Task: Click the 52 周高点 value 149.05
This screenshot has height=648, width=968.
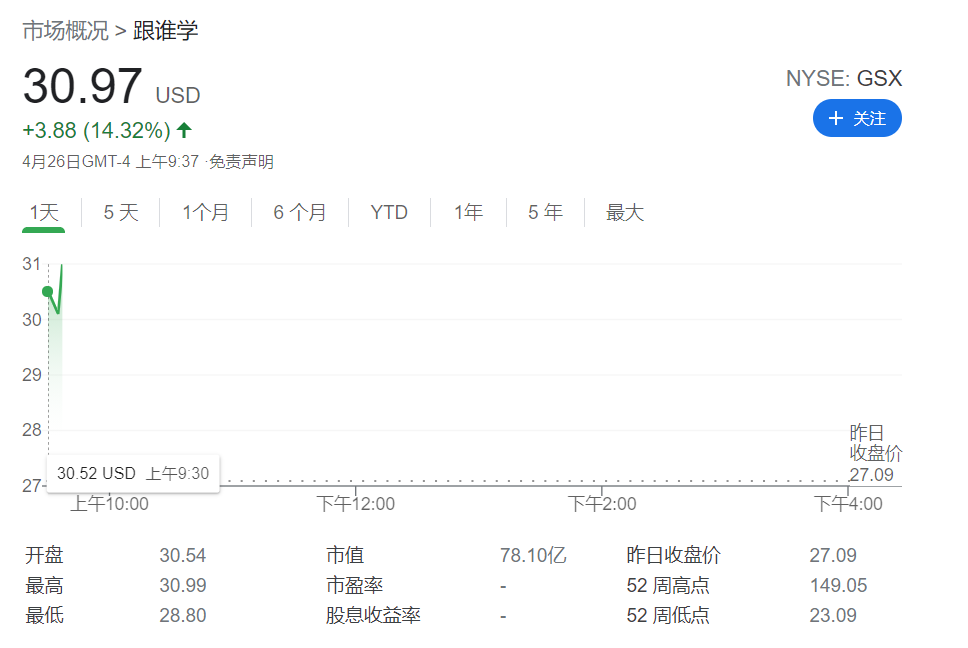Action: 838,585
